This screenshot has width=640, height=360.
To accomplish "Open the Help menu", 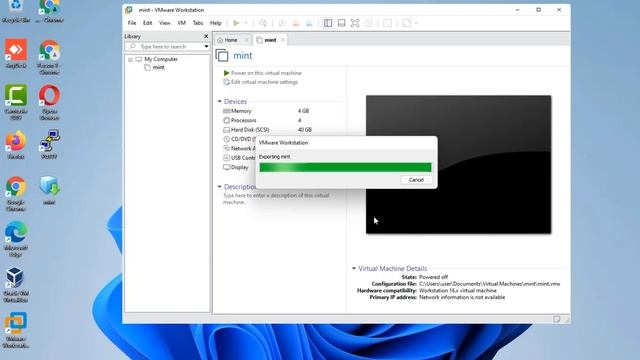I will pos(216,23).
